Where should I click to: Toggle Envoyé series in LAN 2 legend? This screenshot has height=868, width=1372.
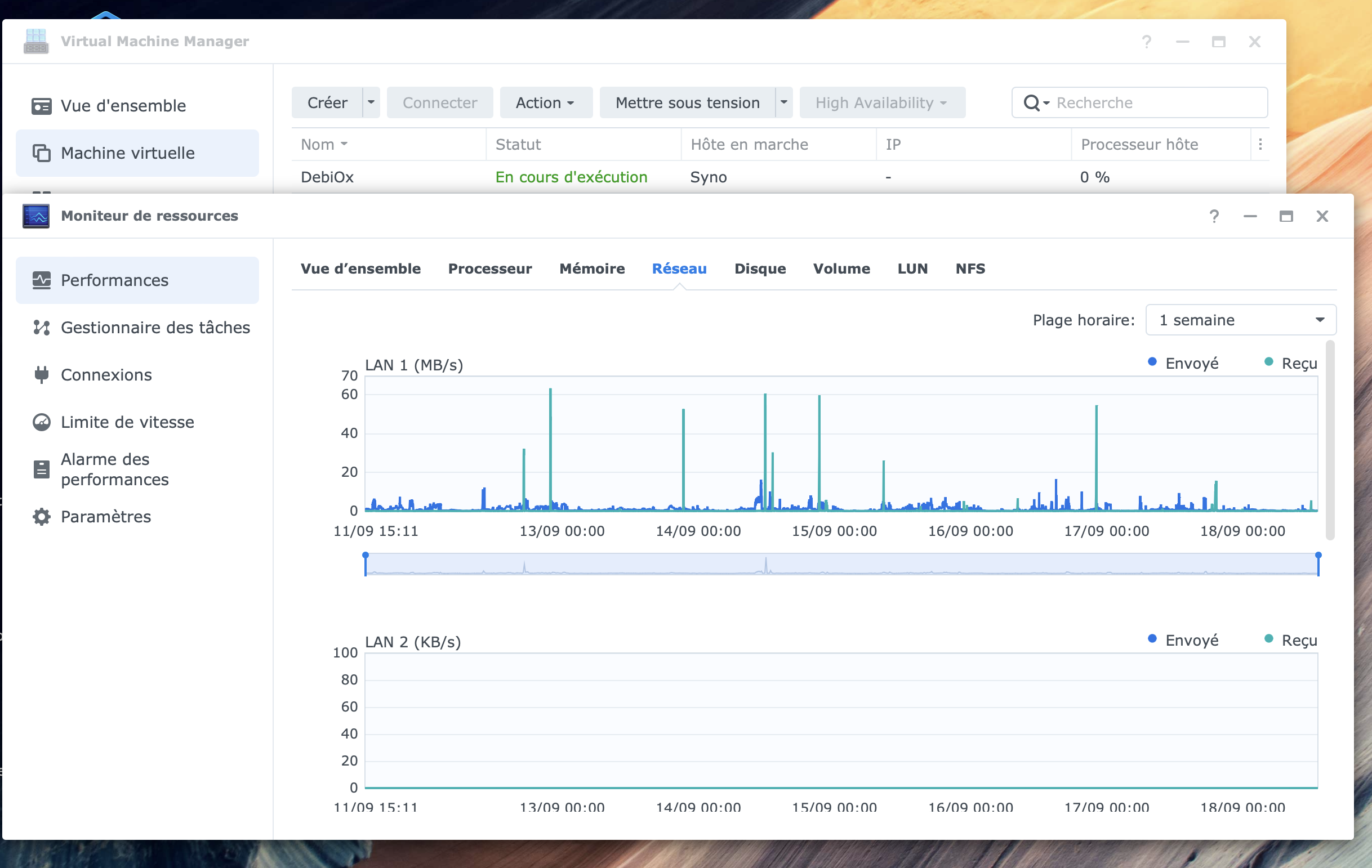point(1183,640)
